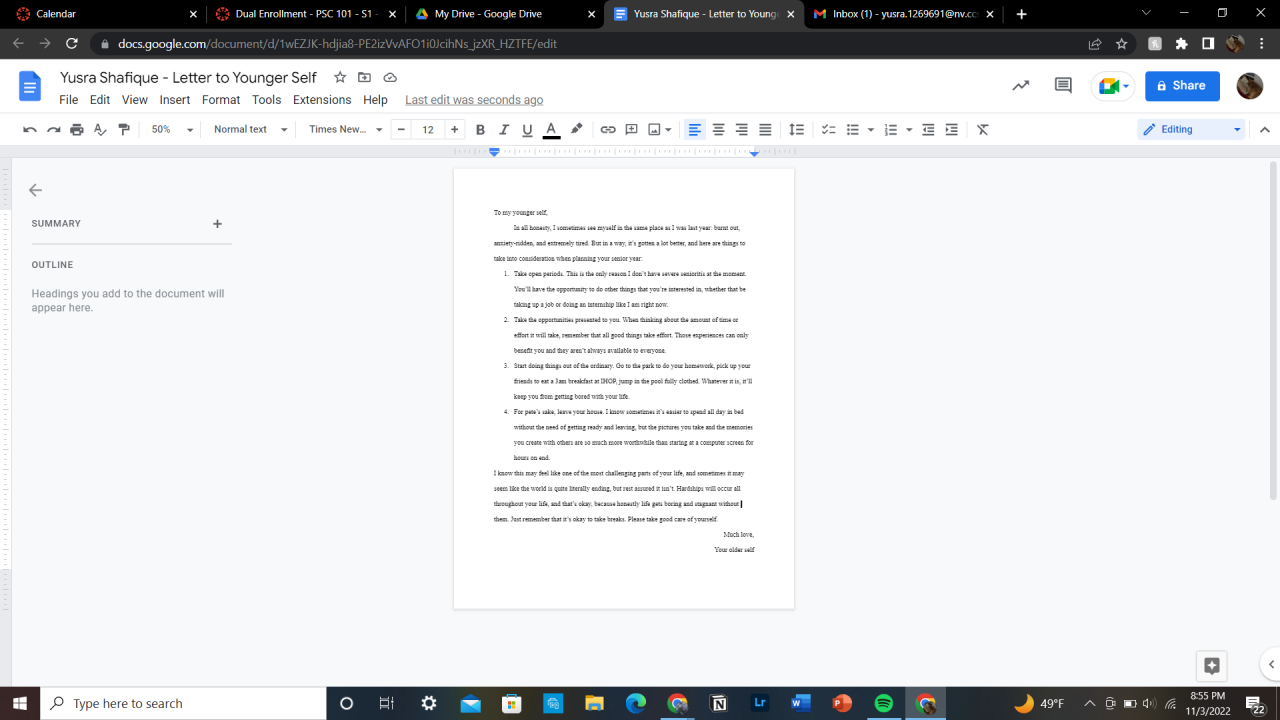Clear formatting from selected text
The image size is (1280, 720).
(983, 129)
